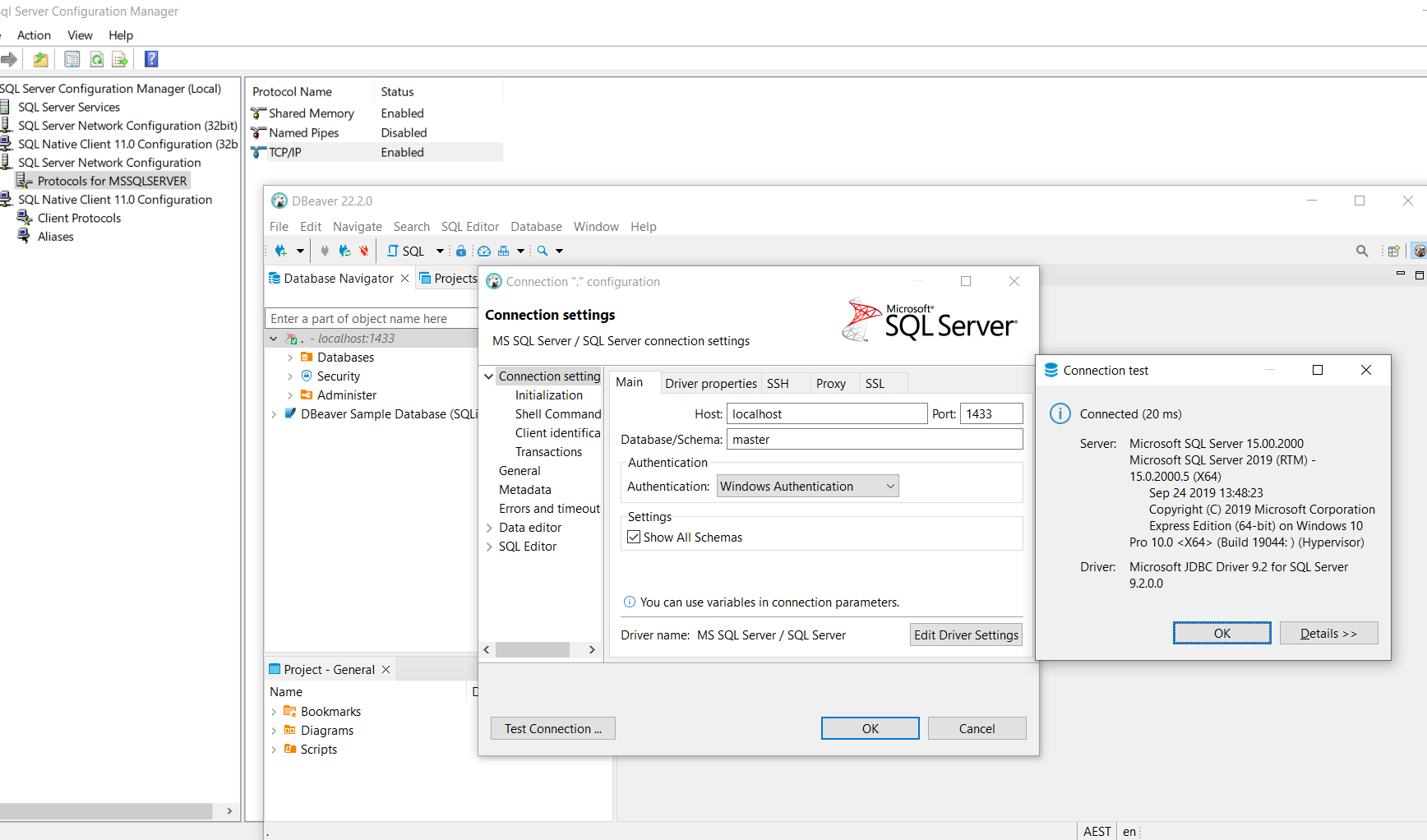Click the export list icon
Image resolution: width=1427 pixels, height=840 pixels.
(120, 59)
